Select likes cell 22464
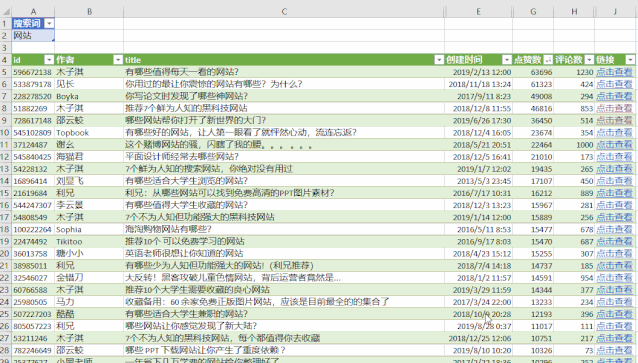 tap(533, 144)
